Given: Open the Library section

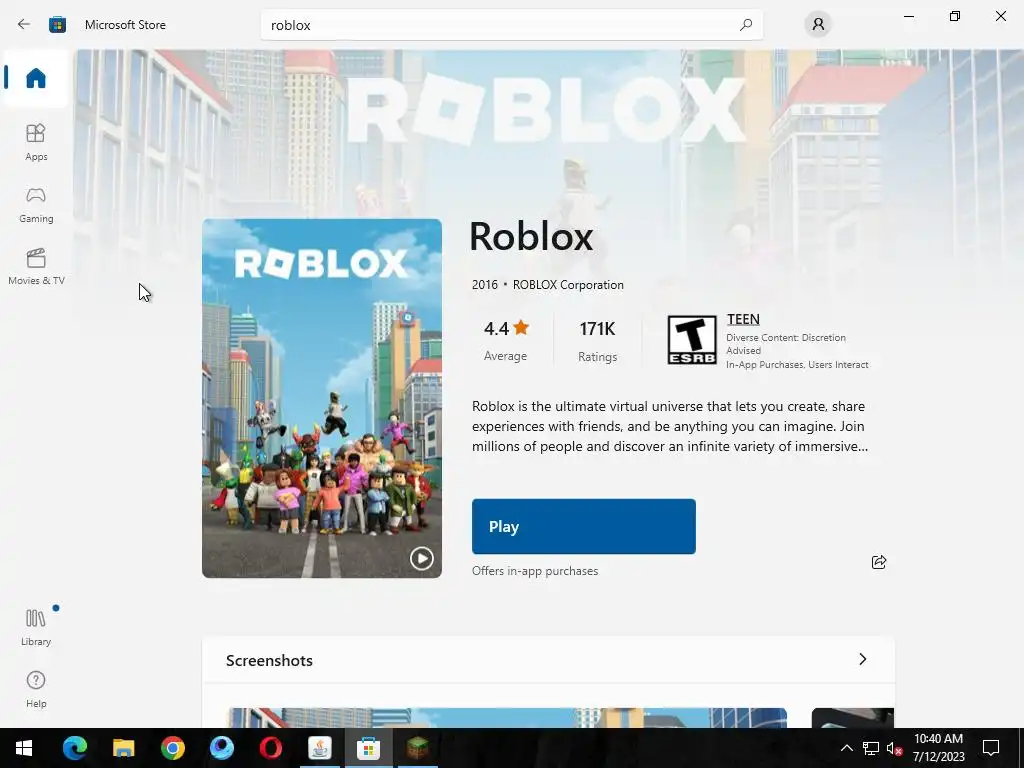Looking at the screenshot, I should 36,627.
